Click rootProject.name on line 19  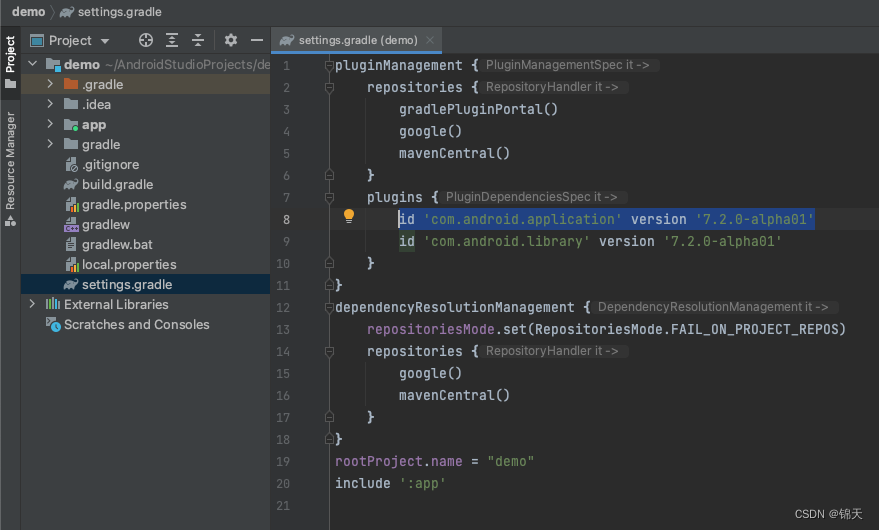(x=399, y=462)
